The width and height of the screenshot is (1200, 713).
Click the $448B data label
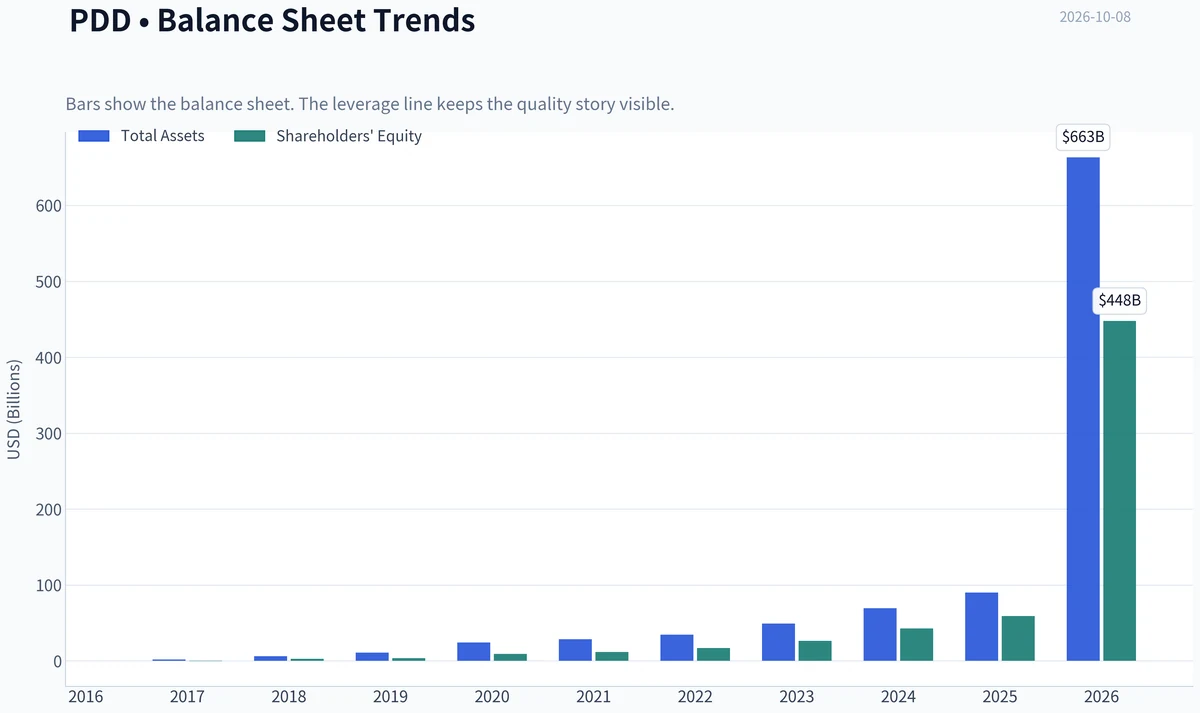pyautogui.click(x=1119, y=300)
